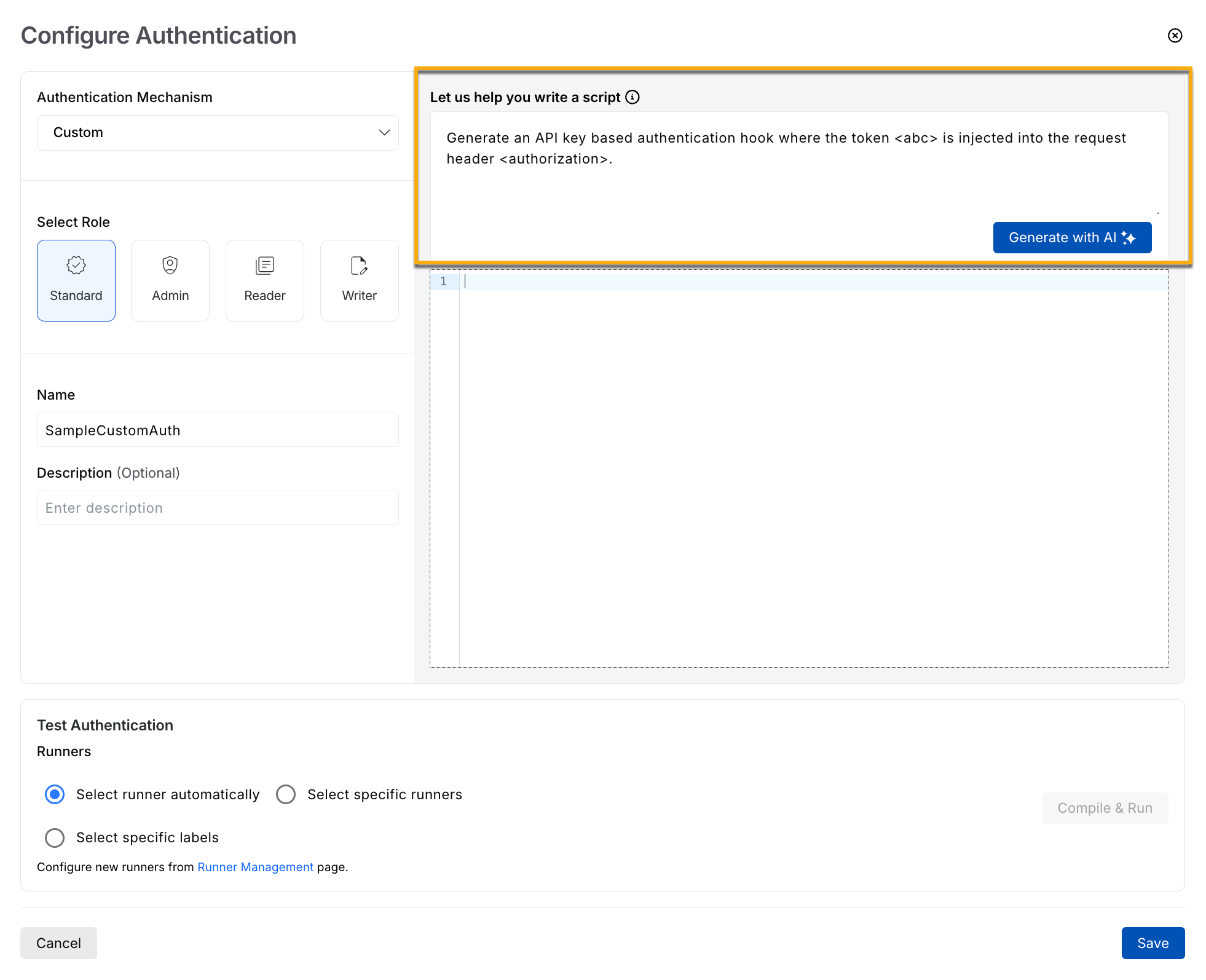Screen dimensions: 1206x980
Task: Click the Generate with AI button
Action: tap(1072, 237)
